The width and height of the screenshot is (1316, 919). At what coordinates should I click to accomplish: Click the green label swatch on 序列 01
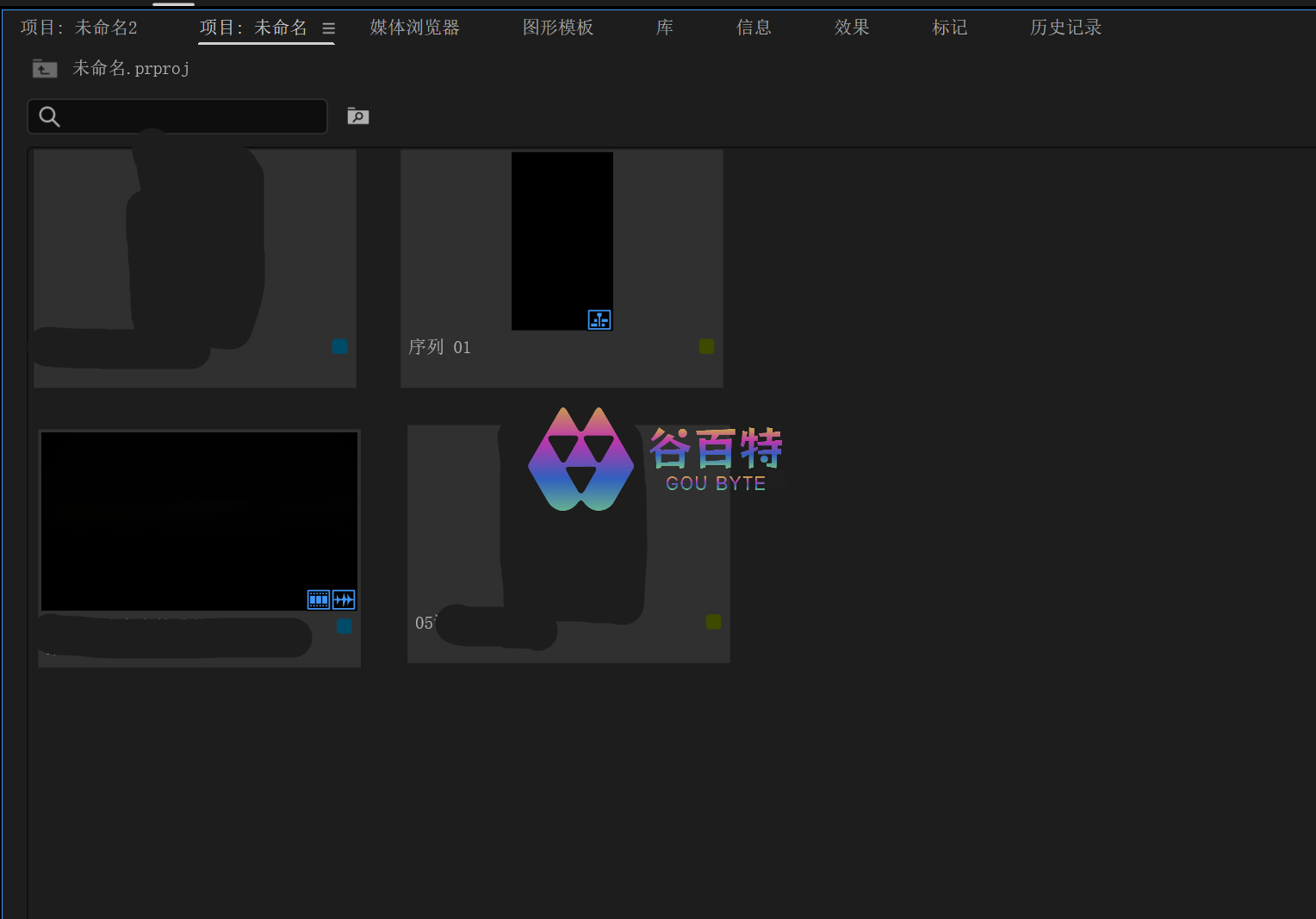706,346
